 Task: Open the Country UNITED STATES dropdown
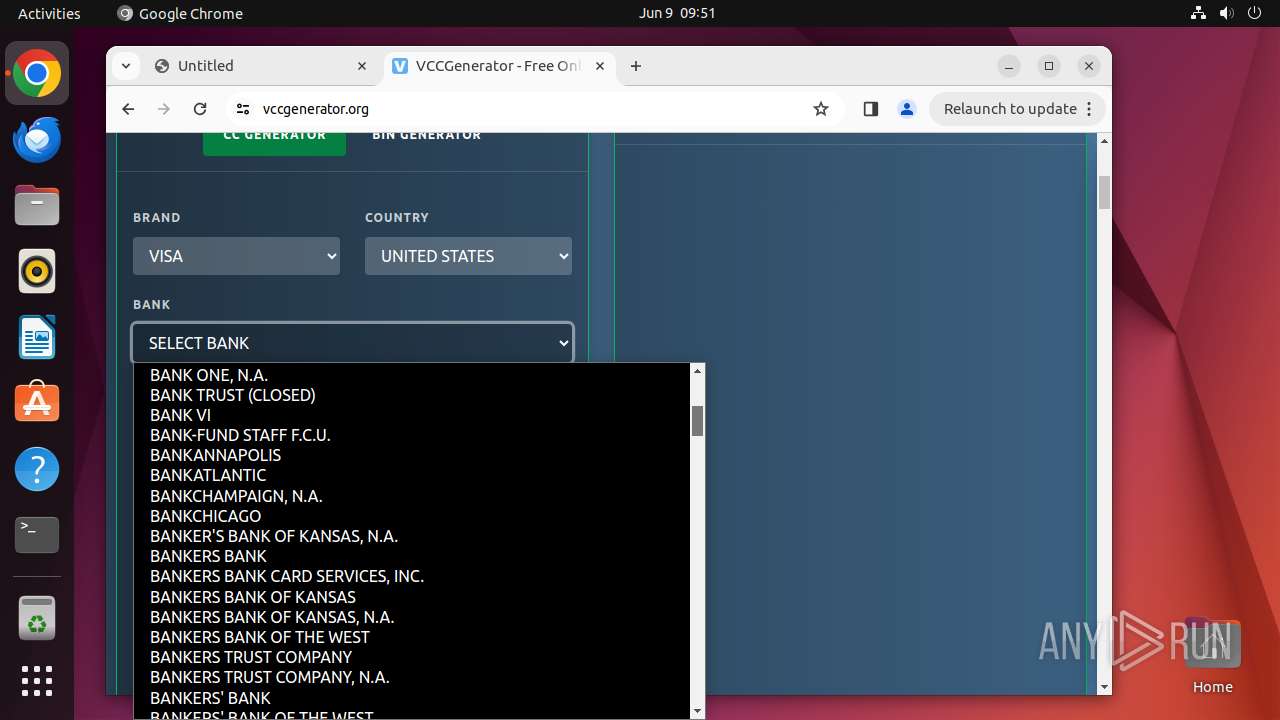(x=468, y=256)
